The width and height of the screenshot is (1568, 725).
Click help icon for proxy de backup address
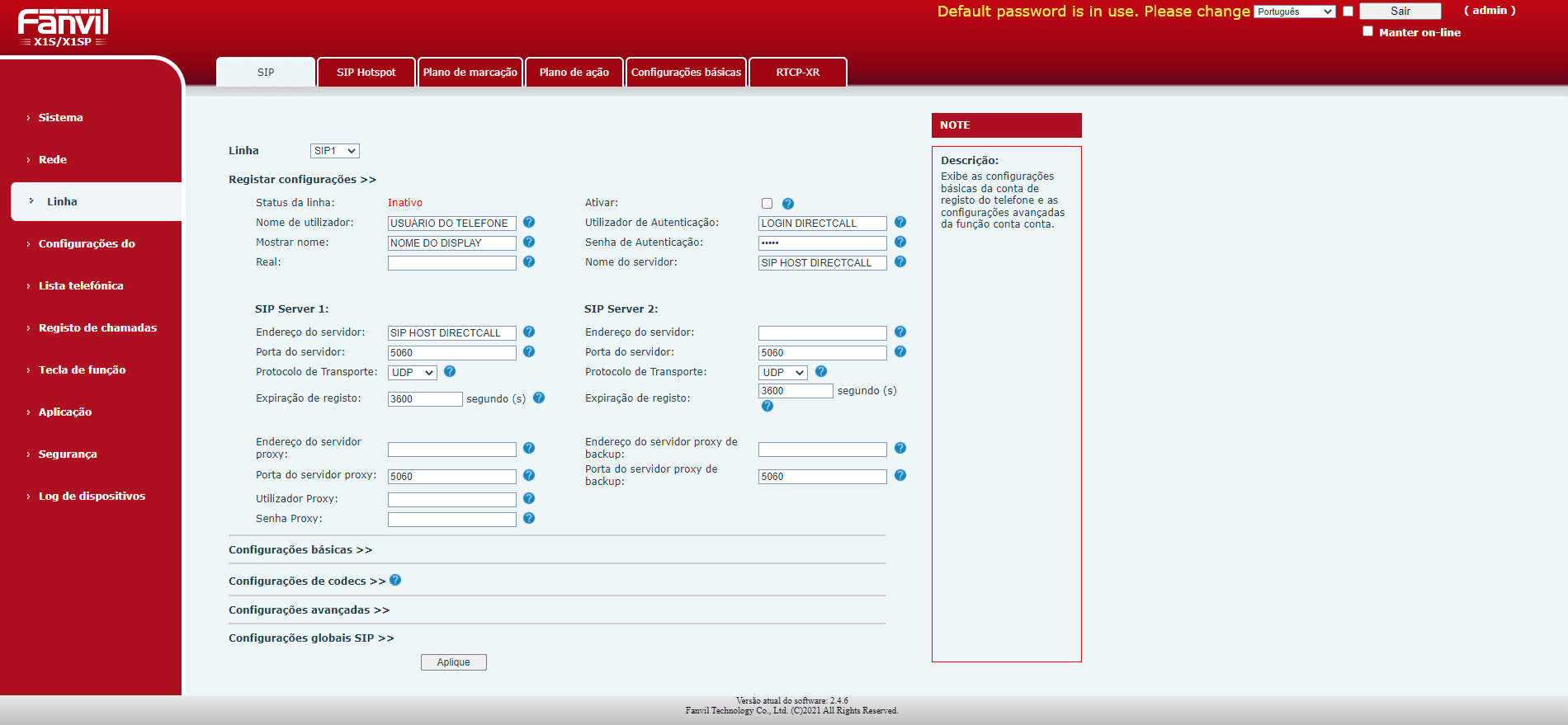[x=900, y=449]
